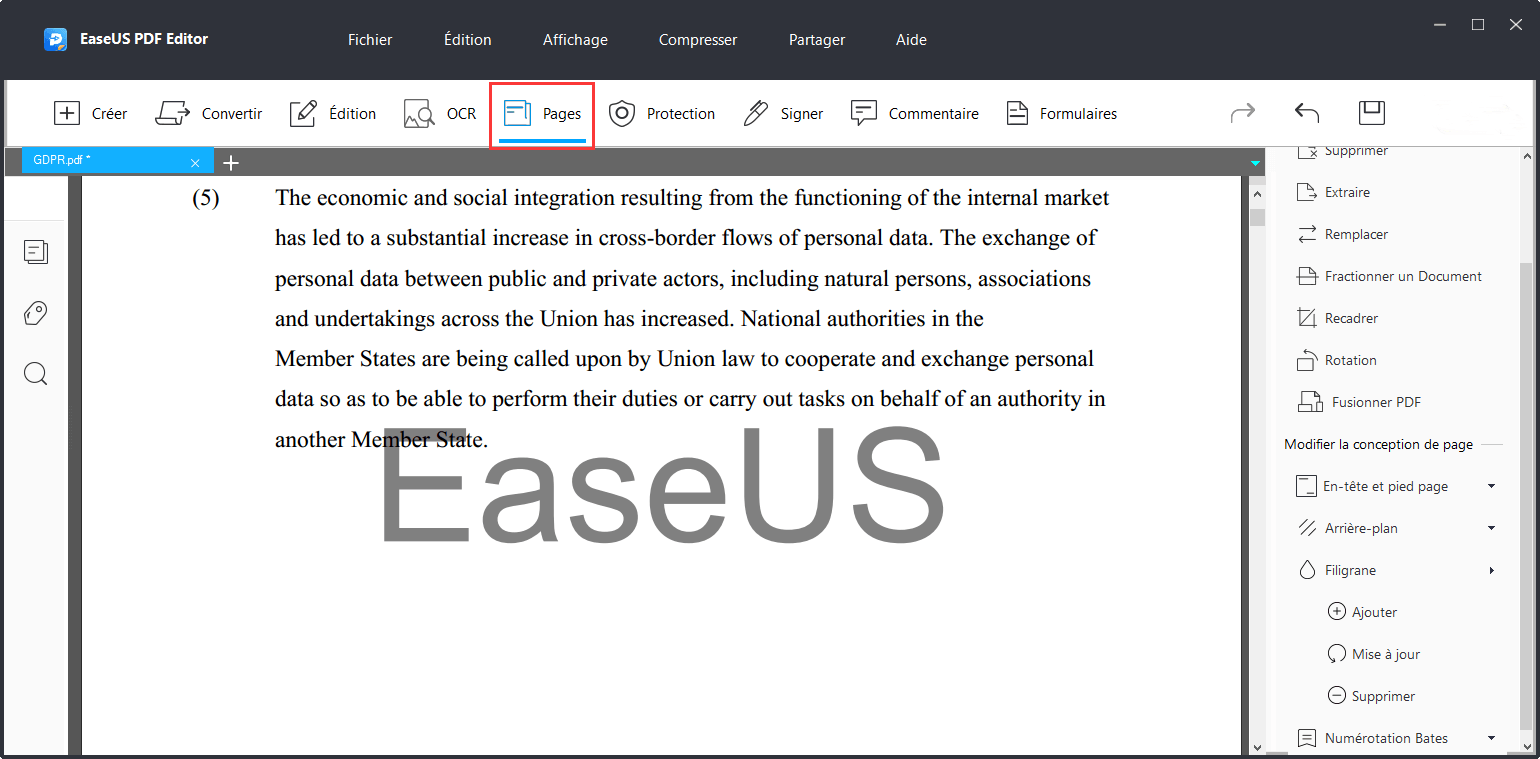Open the Formulaires tool
The image size is (1540, 759).
[x=1061, y=114]
